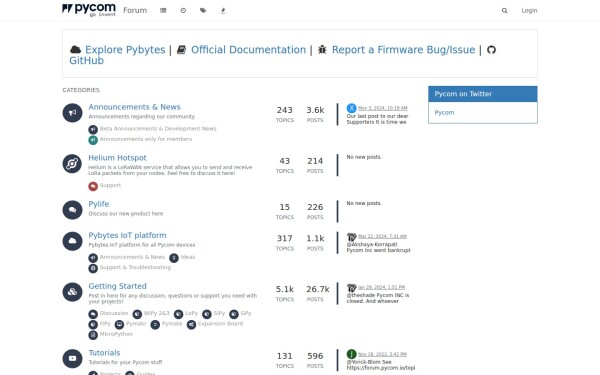Open the Pymate subcategory
Image resolution: width=600 pixels, height=375 pixels.
click(x=172, y=324)
